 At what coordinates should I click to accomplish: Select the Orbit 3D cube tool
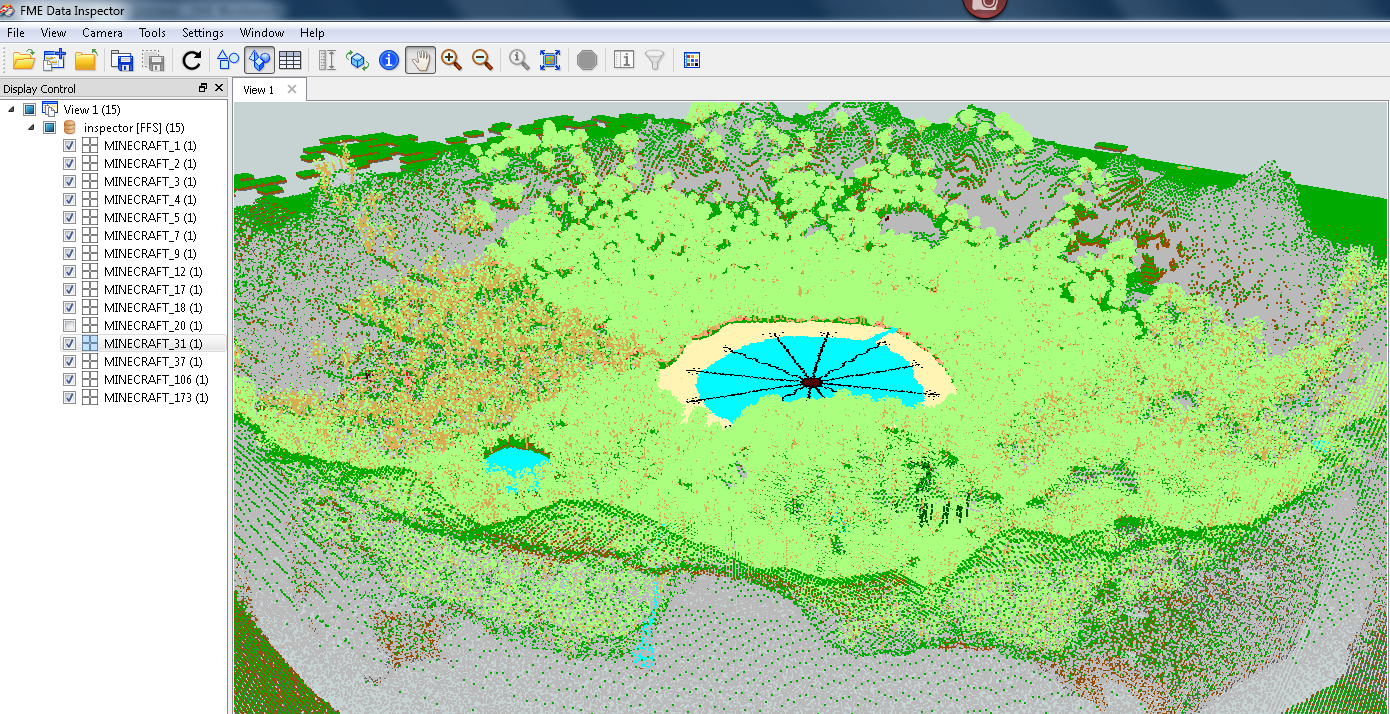(358, 60)
